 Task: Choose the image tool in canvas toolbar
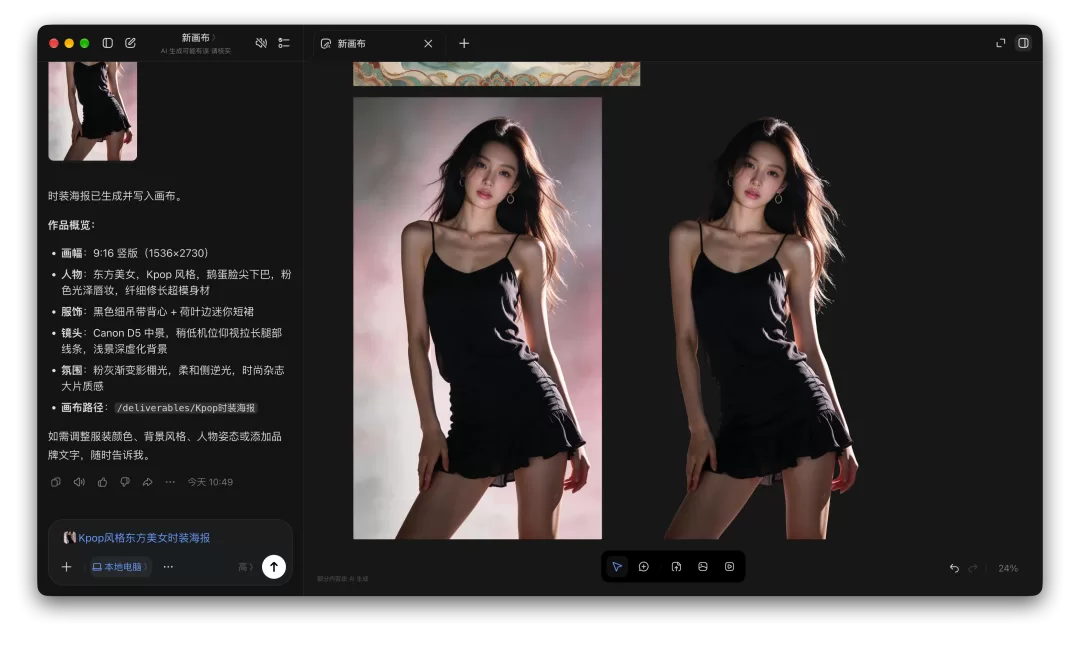(x=703, y=567)
